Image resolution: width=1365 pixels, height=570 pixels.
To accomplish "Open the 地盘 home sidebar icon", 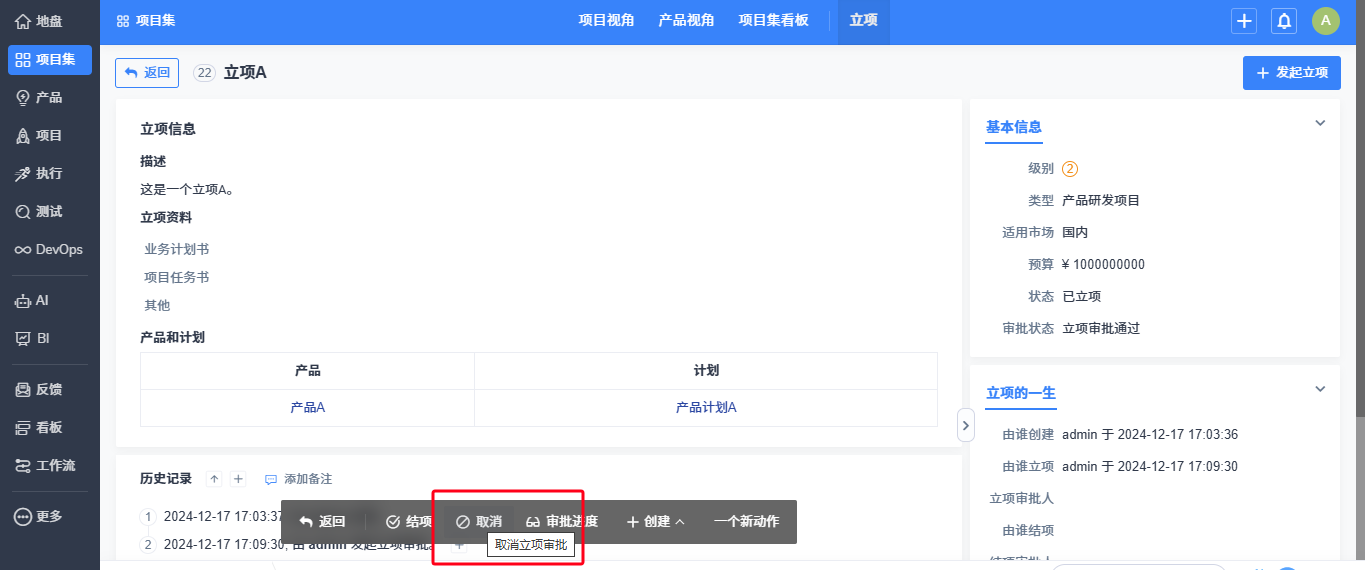I will click(x=22, y=21).
